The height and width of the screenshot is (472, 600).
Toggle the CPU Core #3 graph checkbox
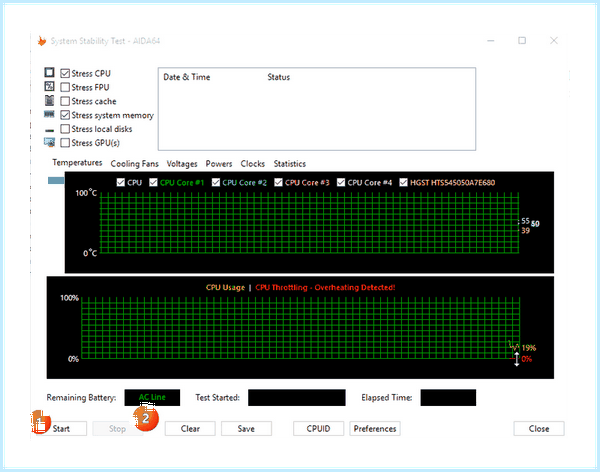(x=278, y=182)
